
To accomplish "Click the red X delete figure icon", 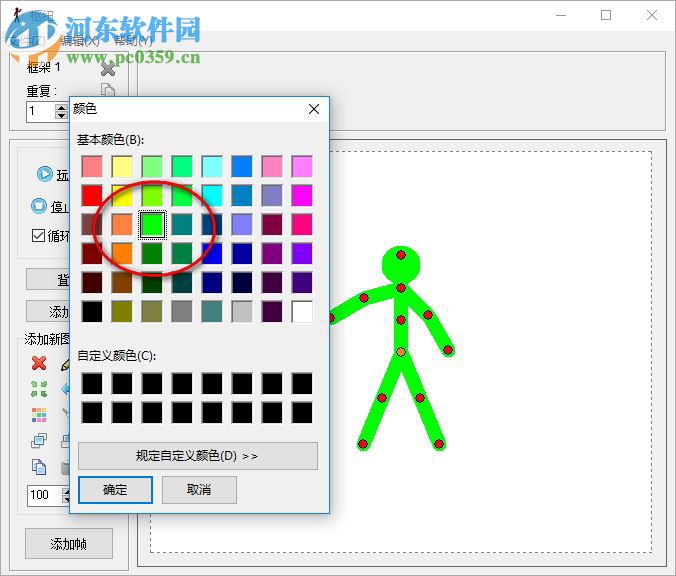I will pyautogui.click(x=39, y=363).
